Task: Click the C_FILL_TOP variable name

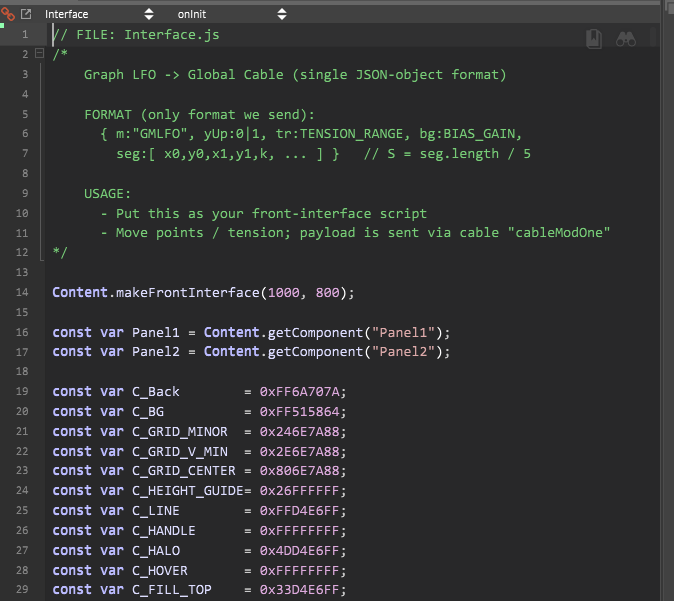Action: tap(172, 589)
